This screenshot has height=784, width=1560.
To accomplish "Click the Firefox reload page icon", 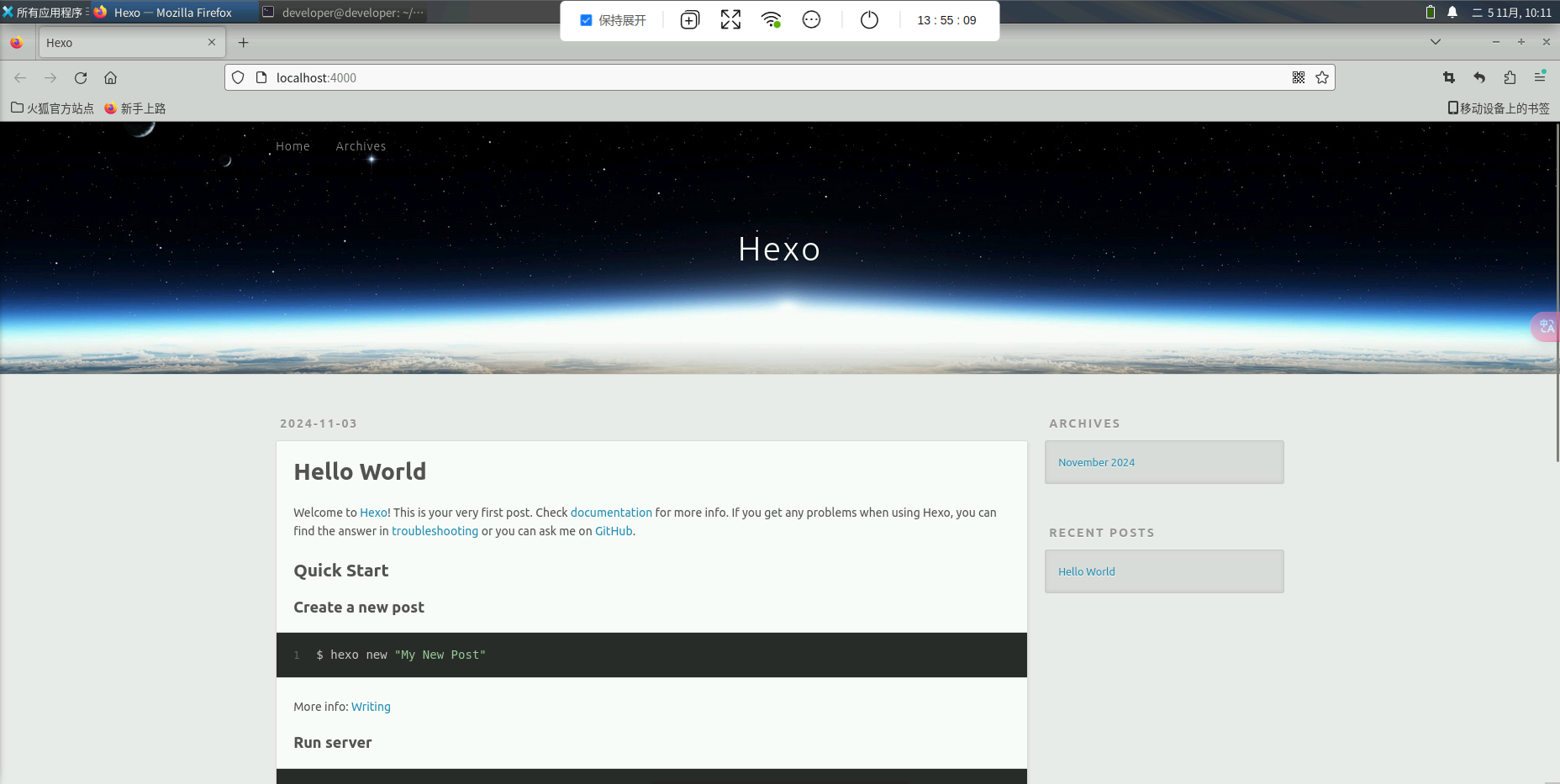I will pyautogui.click(x=81, y=78).
